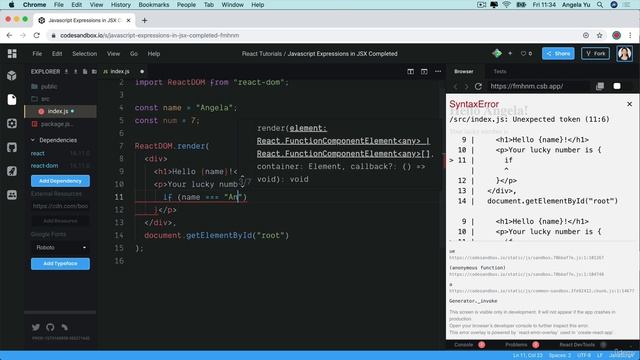The height and width of the screenshot is (360, 640).
Task: Click the user avatar in top right
Action: click(624, 53)
